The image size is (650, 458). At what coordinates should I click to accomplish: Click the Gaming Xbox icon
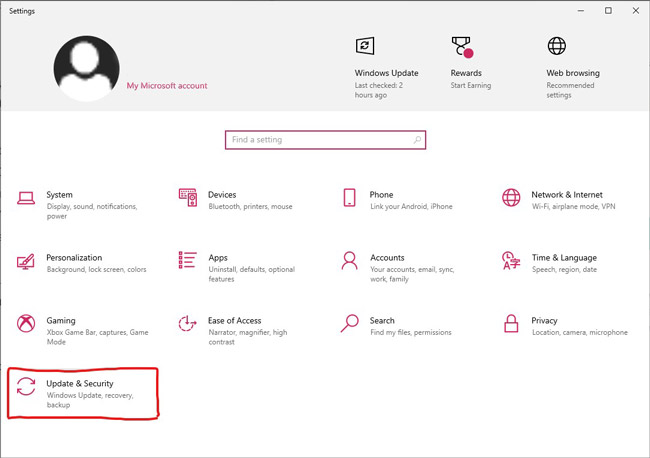click(26, 323)
